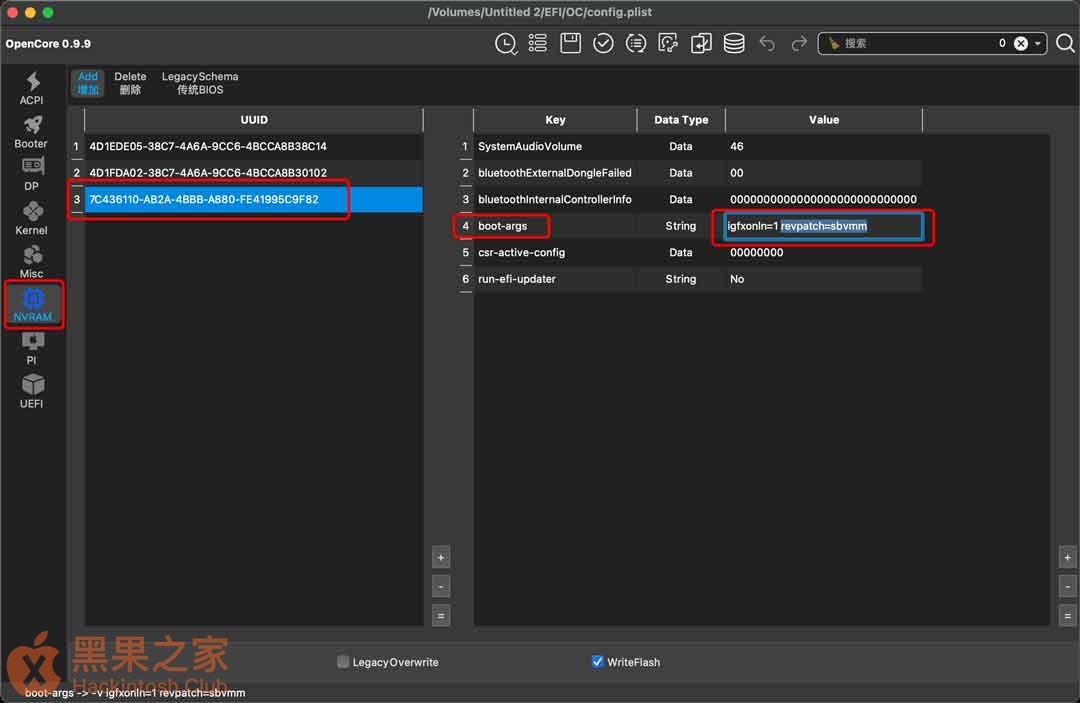Open the Kernel section
Image resolution: width=1080 pixels, height=703 pixels.
coord(32,218)
